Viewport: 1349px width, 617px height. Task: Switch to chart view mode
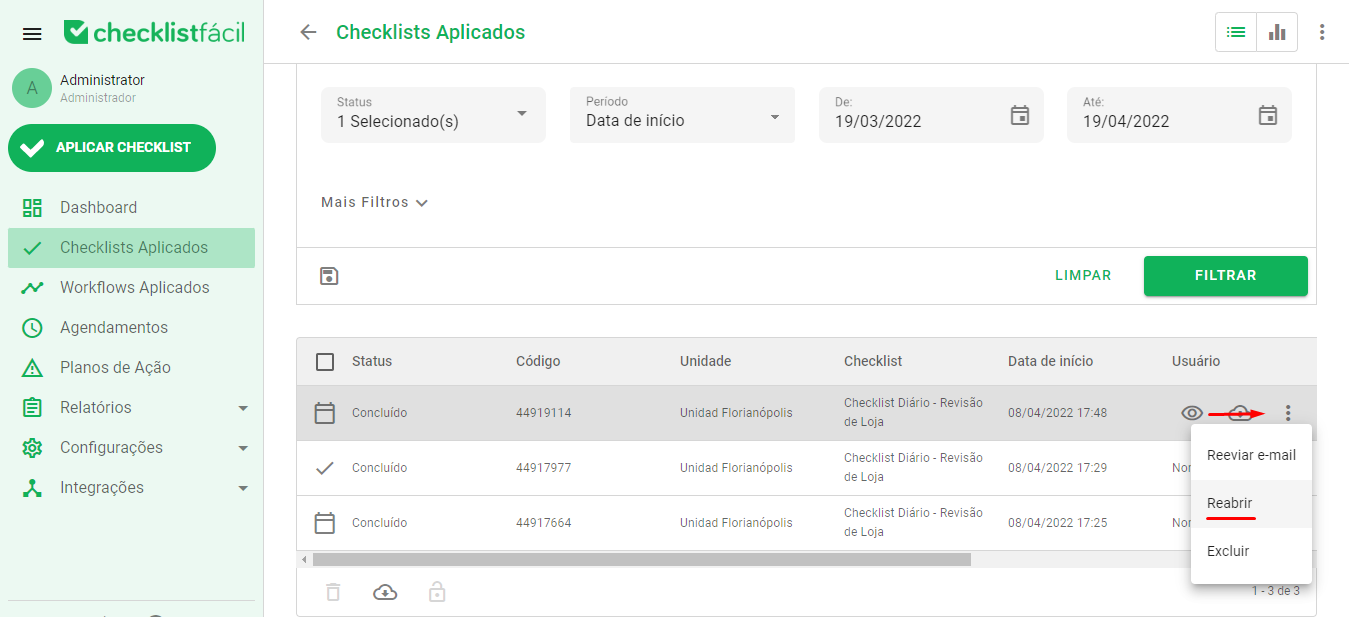click(x=1277, y=32)
